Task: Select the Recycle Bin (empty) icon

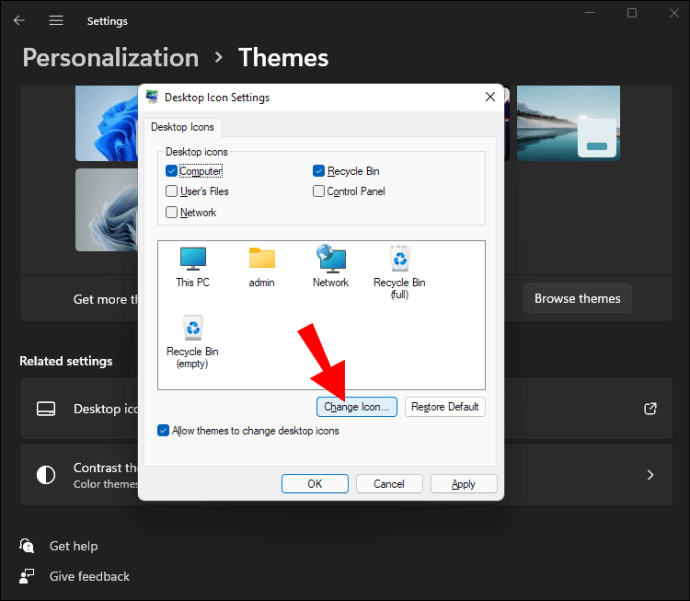Action: coord(193,330)
